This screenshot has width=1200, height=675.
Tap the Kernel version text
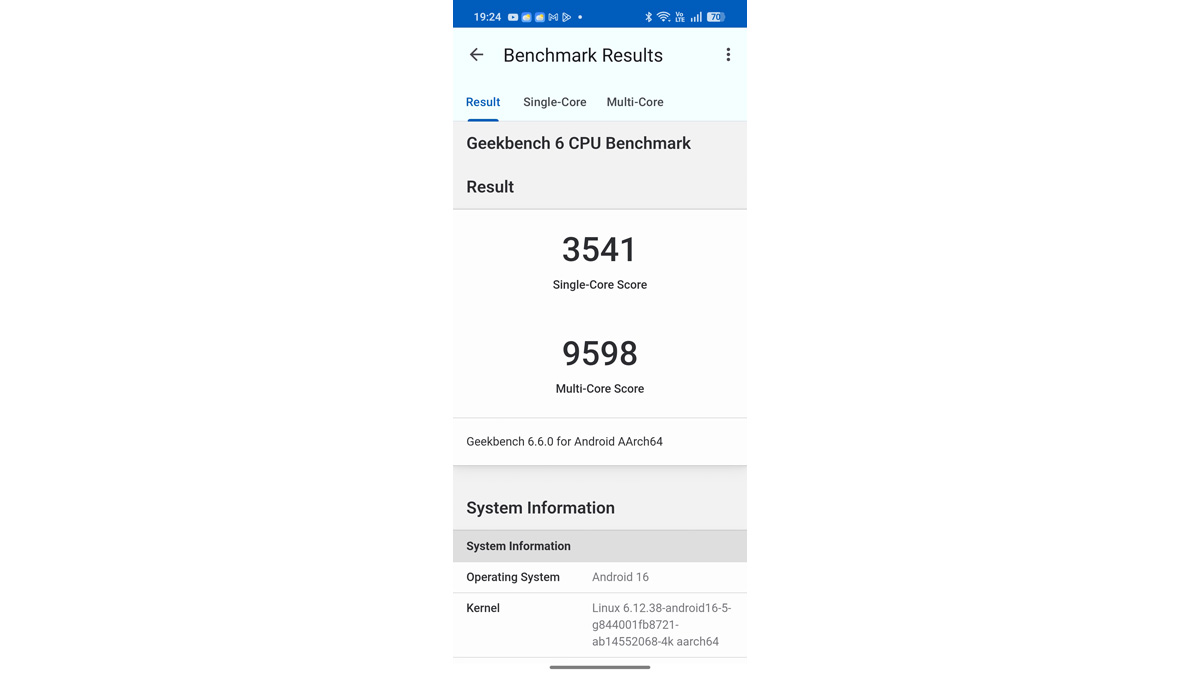click(x=661, y=624)
